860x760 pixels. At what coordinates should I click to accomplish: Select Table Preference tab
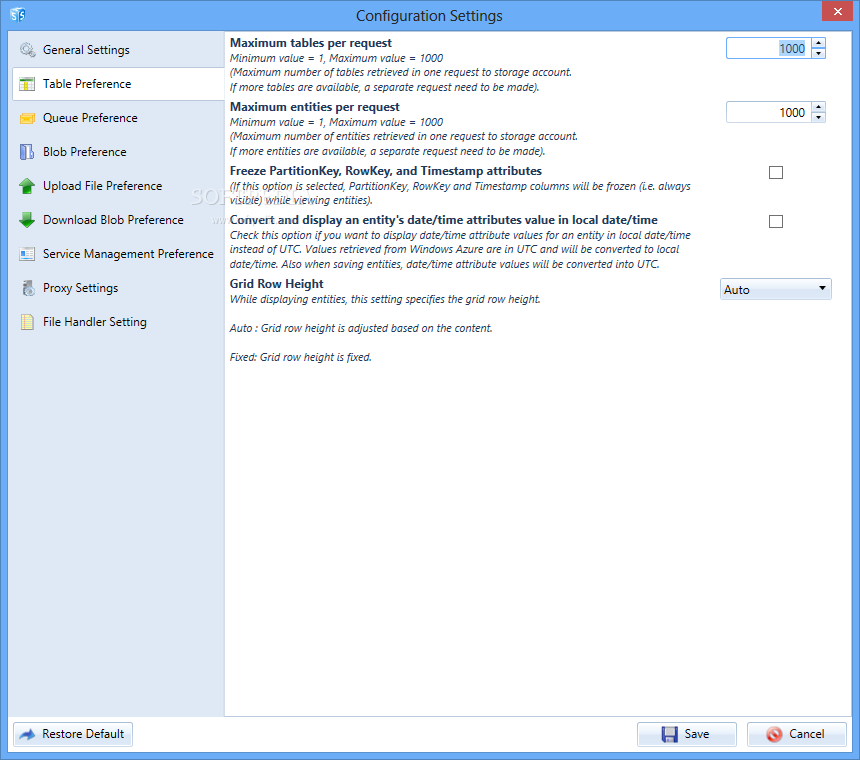118,84
